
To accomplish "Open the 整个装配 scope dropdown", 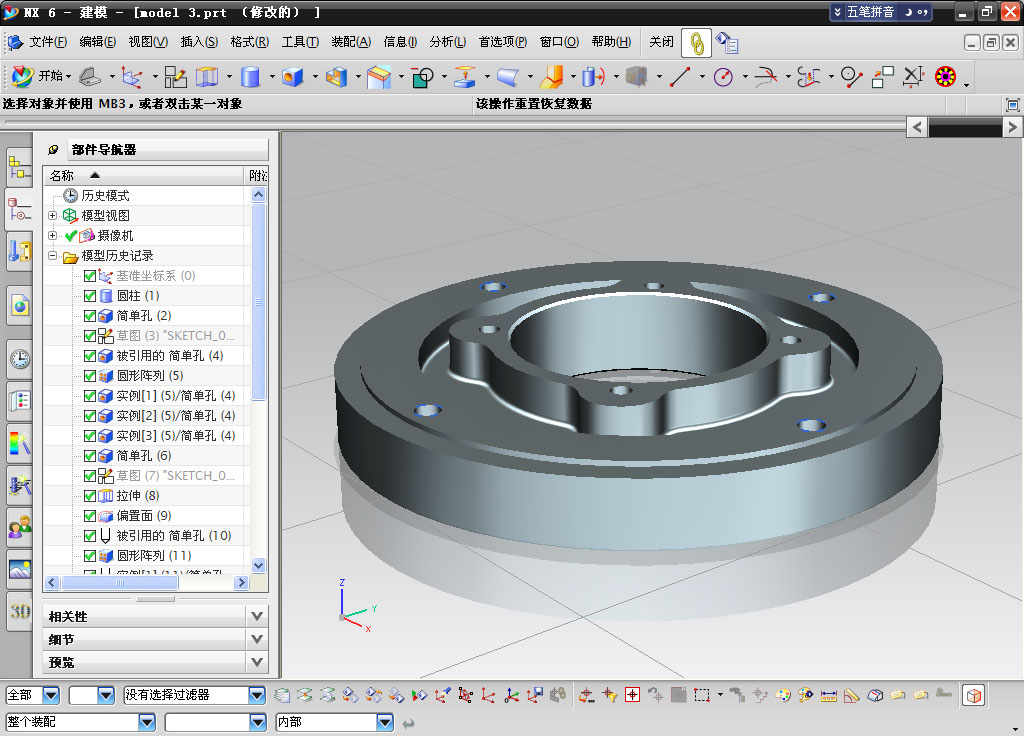I will tap(147, 722).
